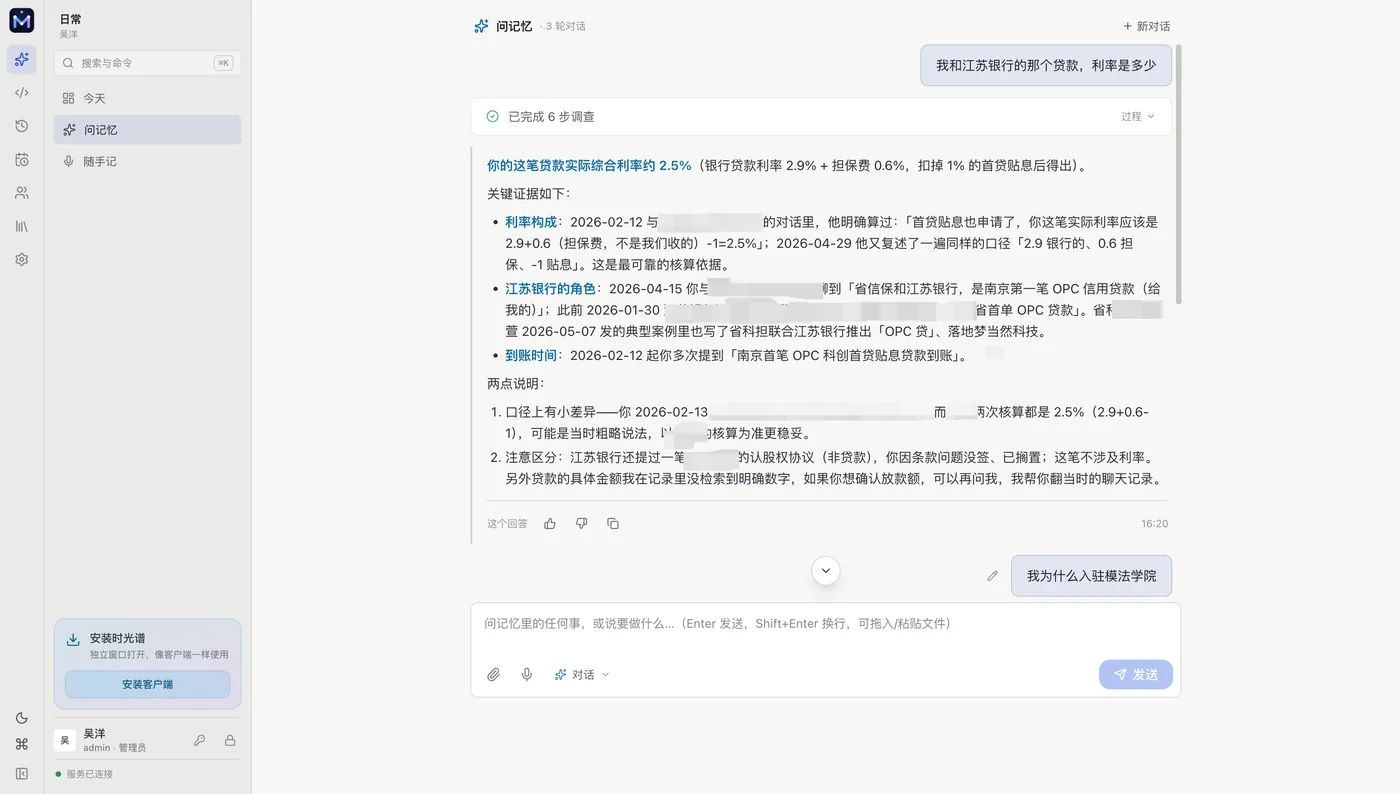Click the lock icon next to 吴洋
1400x794 pixels.
[x=230, y=741]
